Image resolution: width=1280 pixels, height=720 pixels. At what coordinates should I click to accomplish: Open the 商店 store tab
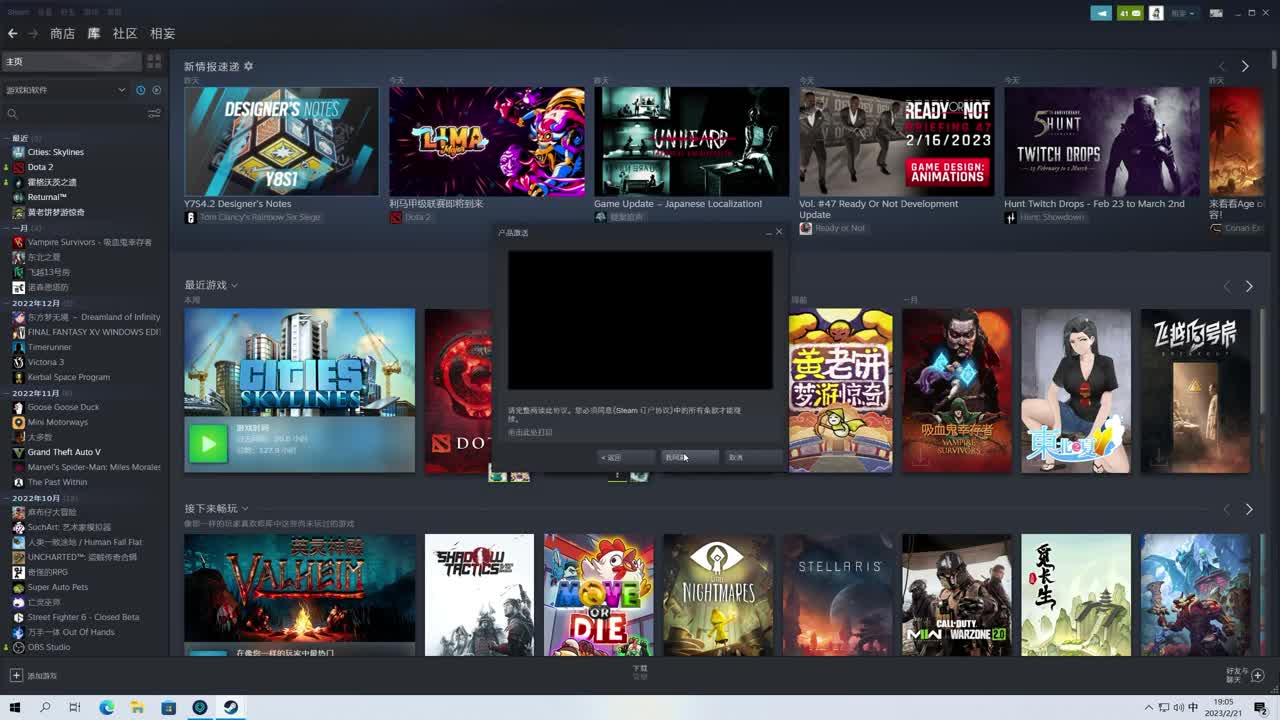point(62,33)
